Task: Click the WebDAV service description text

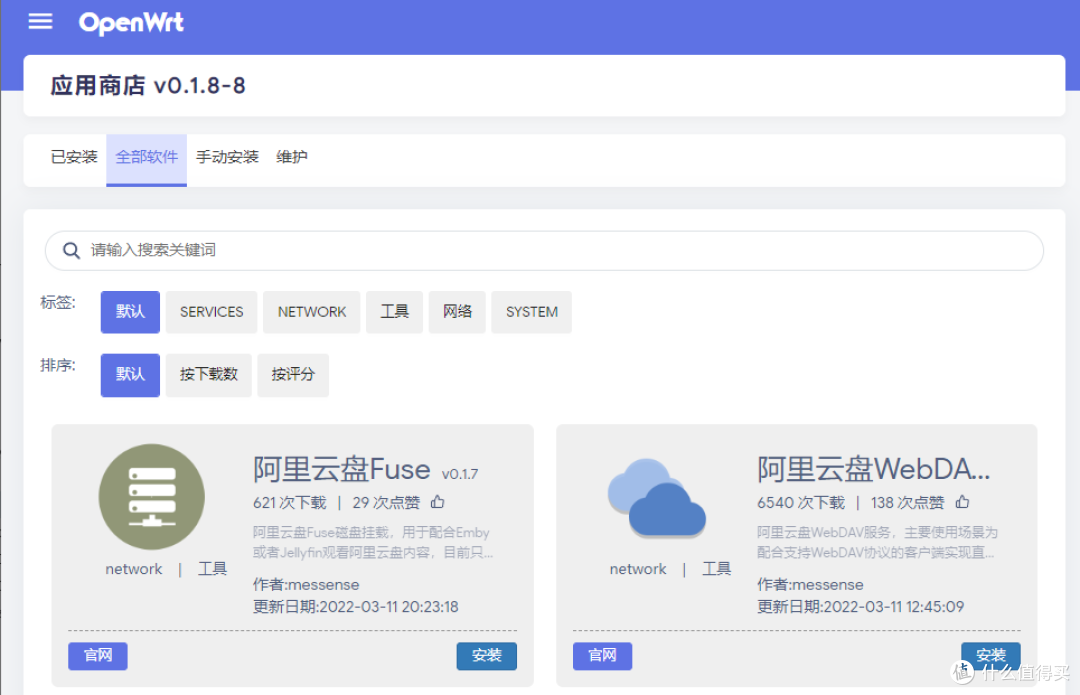Action: click(x=877, y=543)
